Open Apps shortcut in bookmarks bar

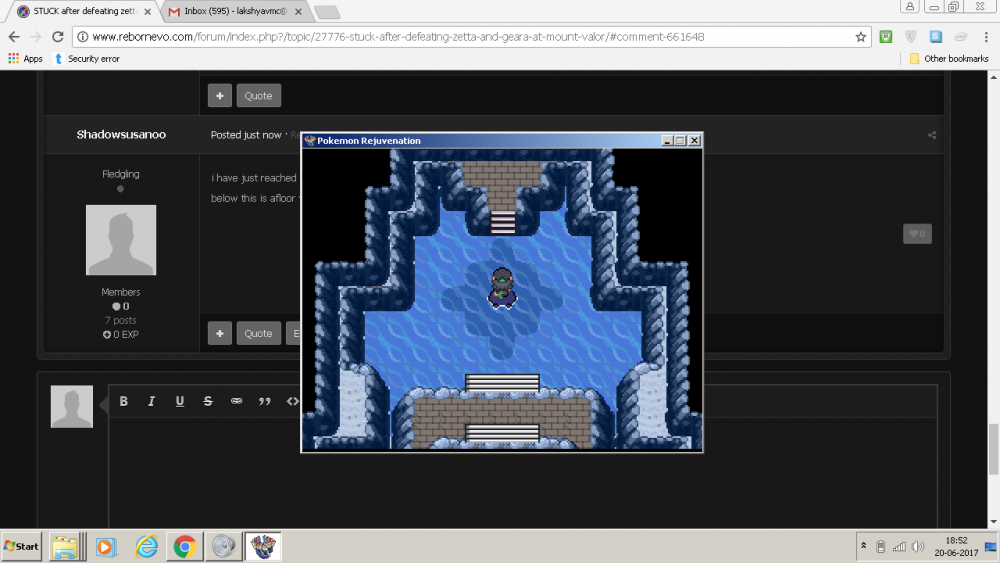26,59
